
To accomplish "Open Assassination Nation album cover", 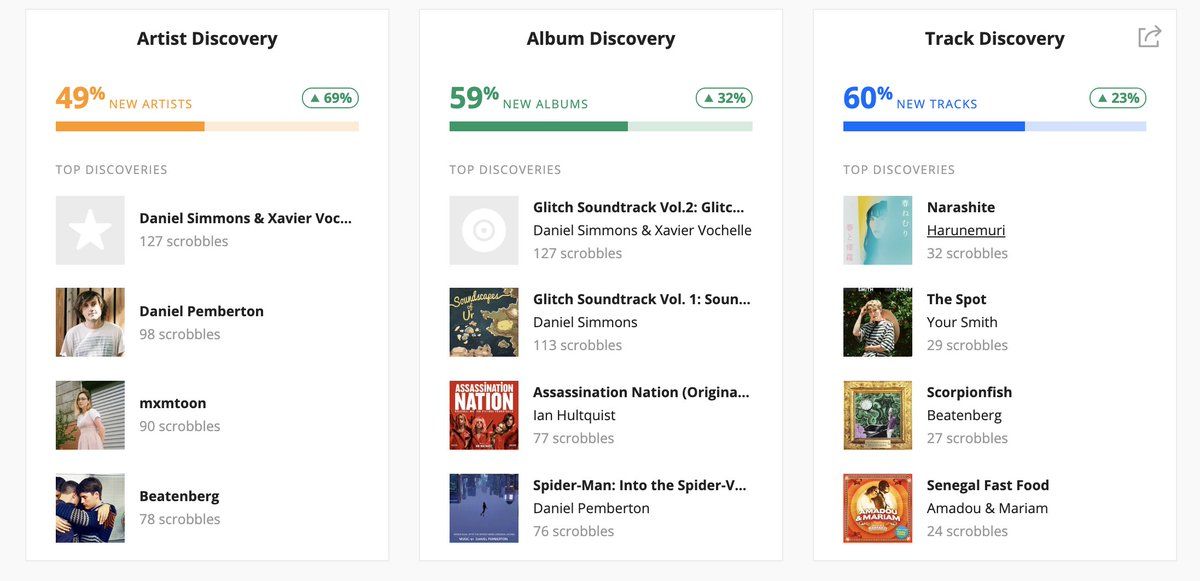I will pos(484,415).
